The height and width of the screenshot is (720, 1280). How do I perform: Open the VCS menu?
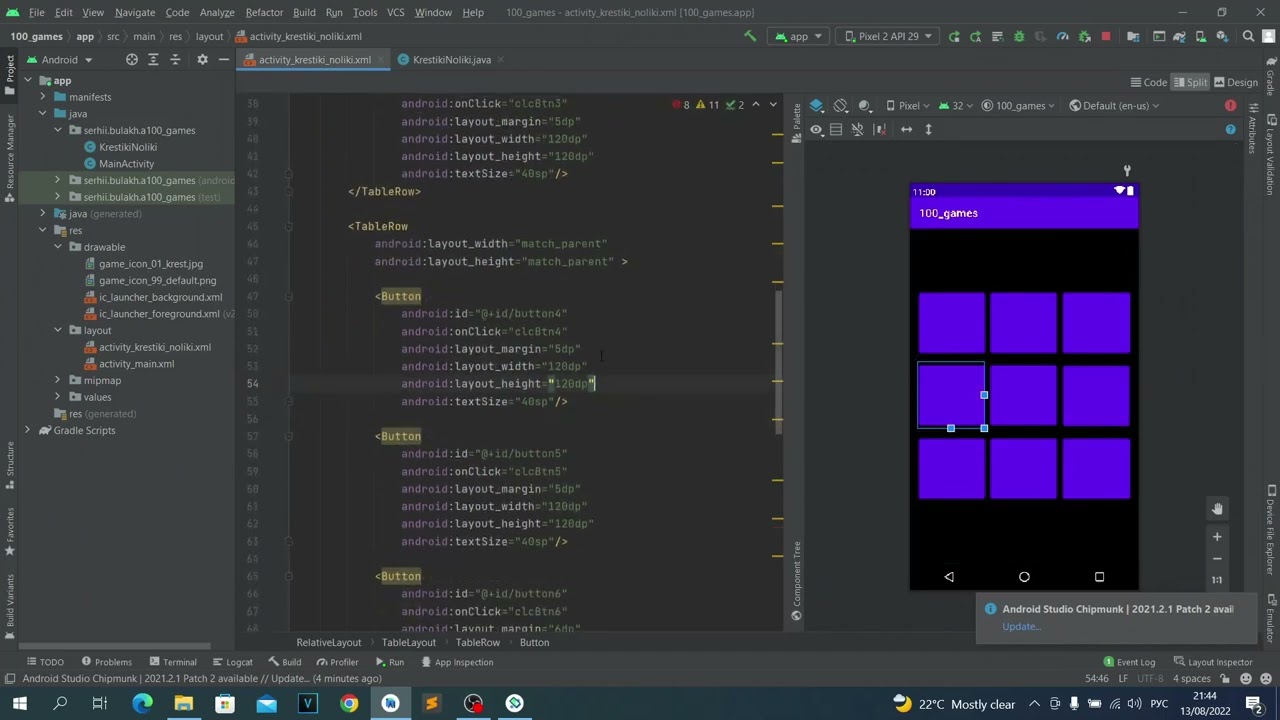395,12
